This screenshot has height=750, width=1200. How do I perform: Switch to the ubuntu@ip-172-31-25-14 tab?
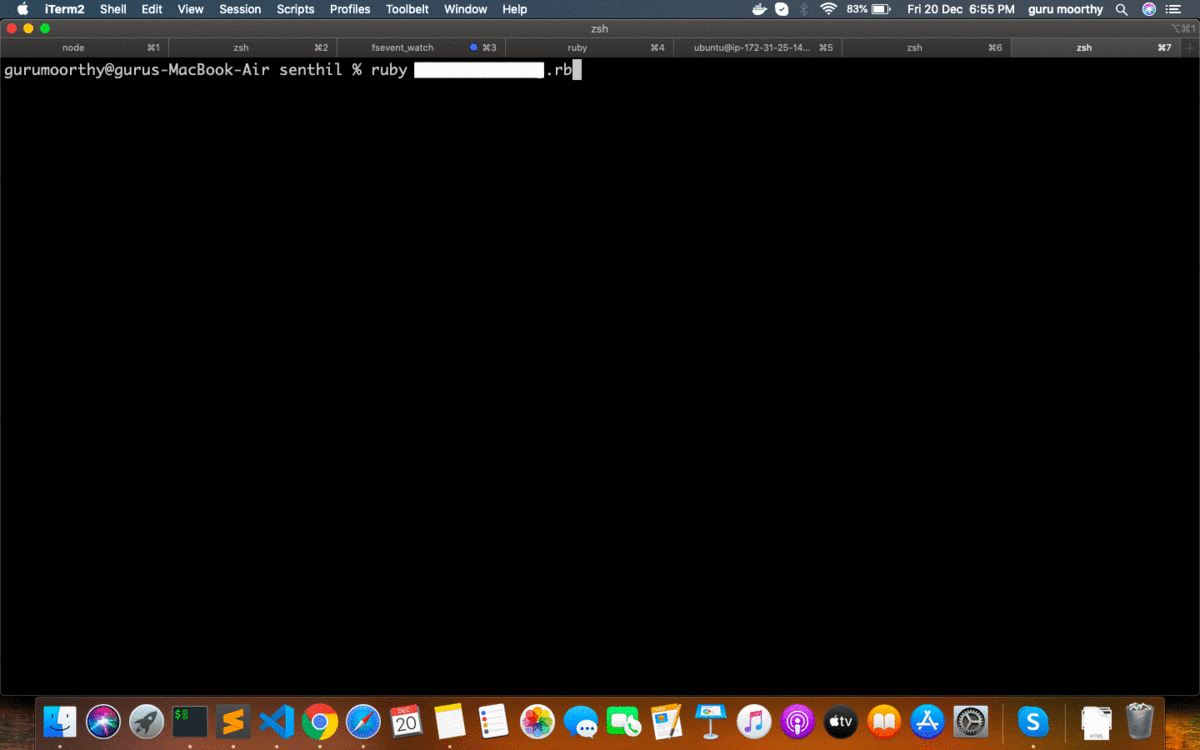757,47
